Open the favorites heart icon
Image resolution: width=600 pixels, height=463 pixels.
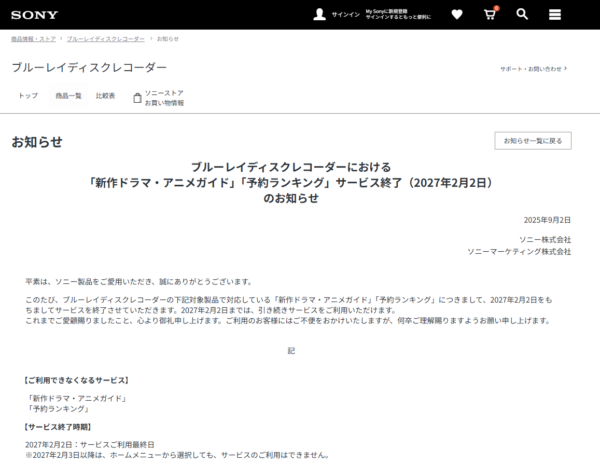(x=457, y=15)
